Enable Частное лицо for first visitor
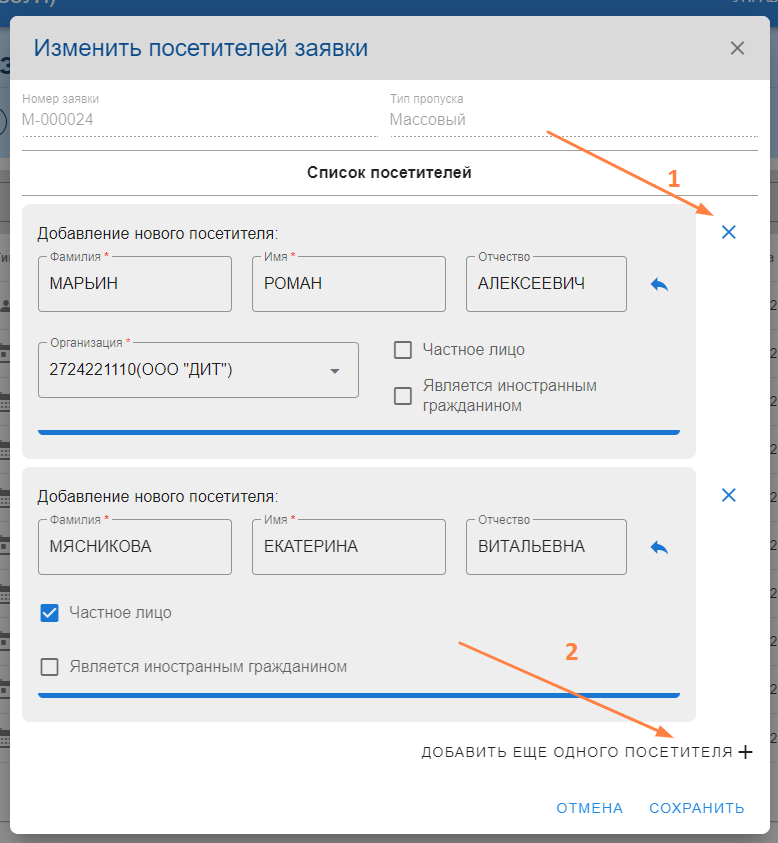Viewport: 778px width, 843px height. click(x=403, y=350)
